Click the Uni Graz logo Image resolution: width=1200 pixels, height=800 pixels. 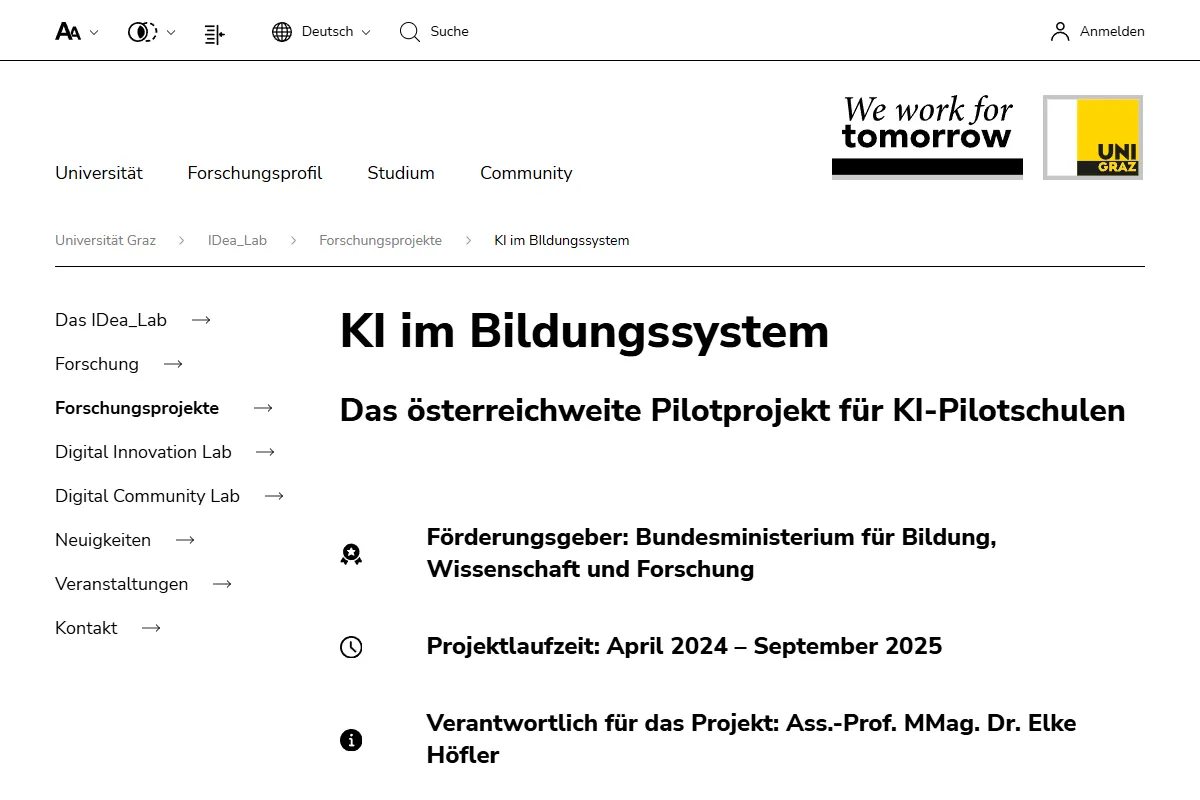click(x=1093, y=137)
